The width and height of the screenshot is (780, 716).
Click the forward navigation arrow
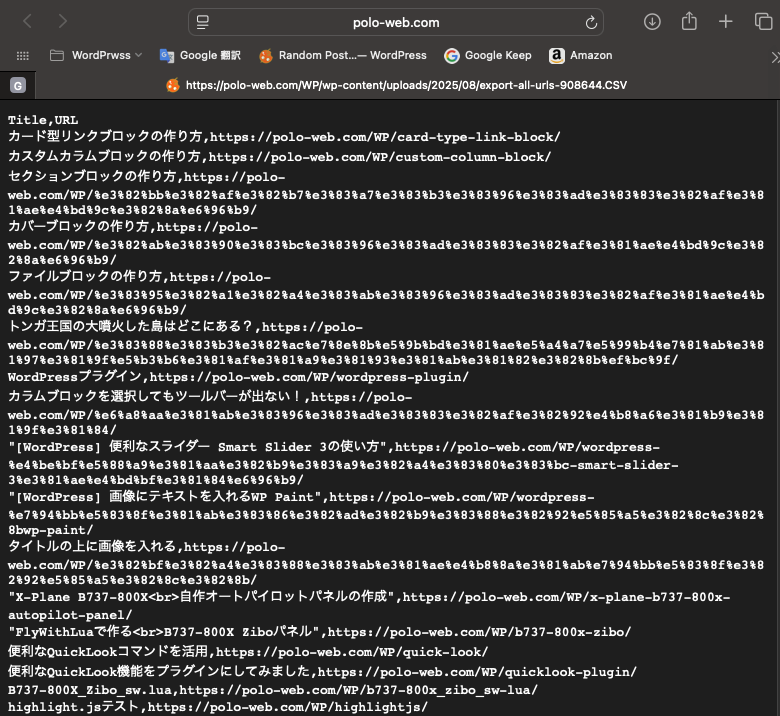point(63,21)
